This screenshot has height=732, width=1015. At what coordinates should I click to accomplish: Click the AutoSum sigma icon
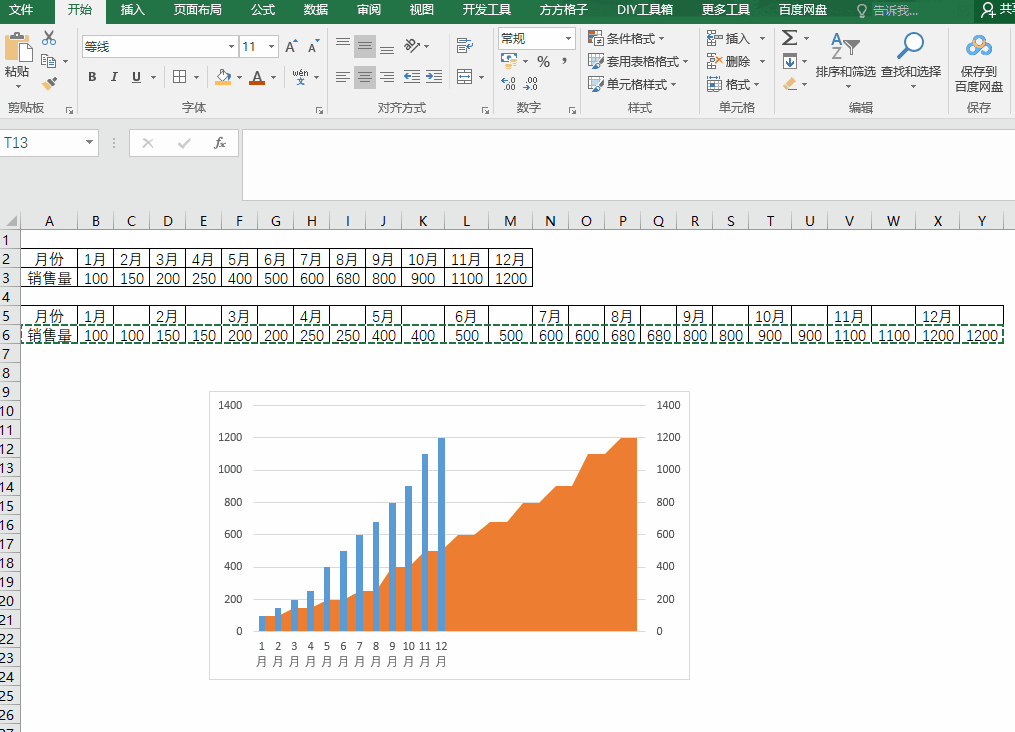pyautogui.click(x=789, y=38)
